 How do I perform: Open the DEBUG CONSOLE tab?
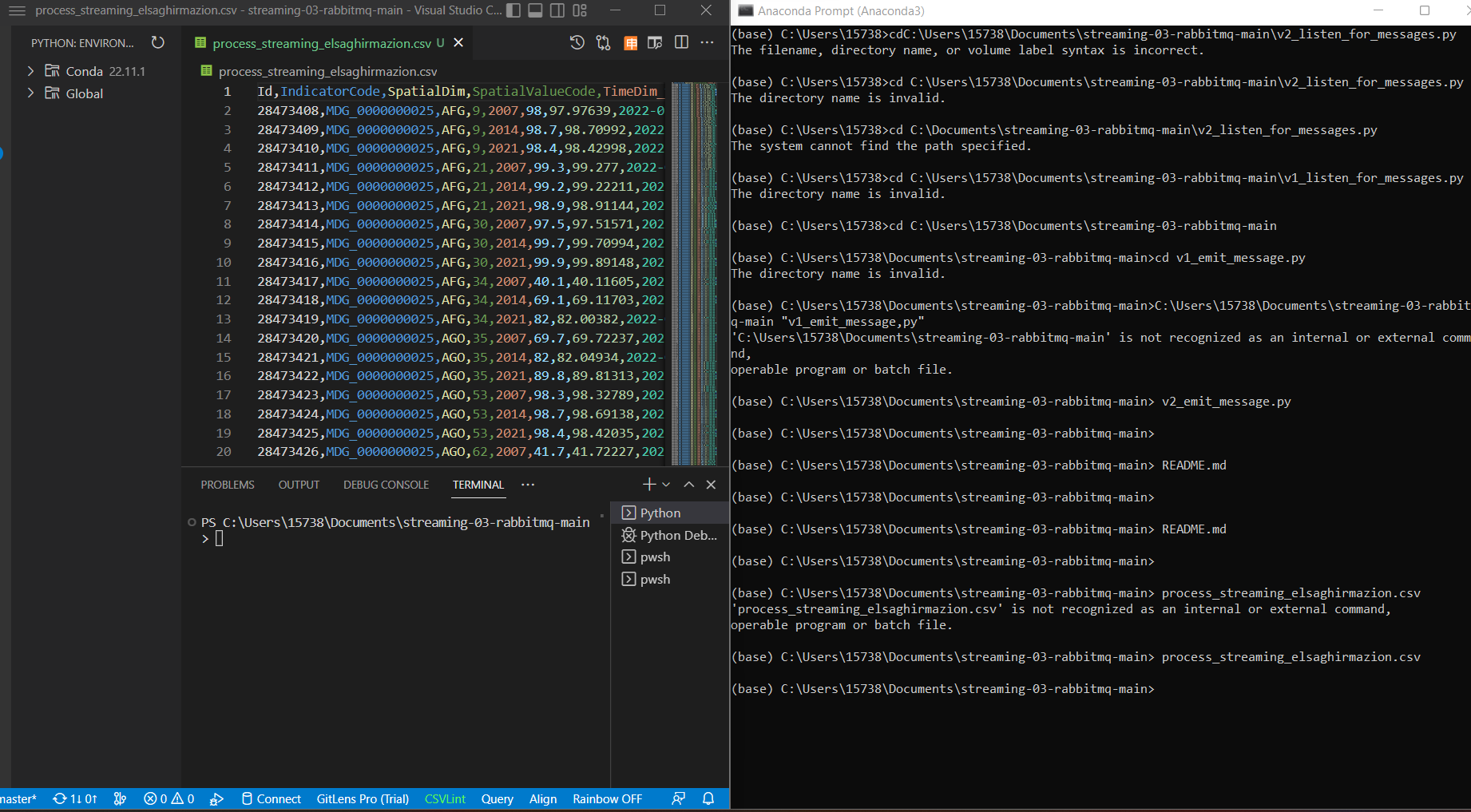386,484
